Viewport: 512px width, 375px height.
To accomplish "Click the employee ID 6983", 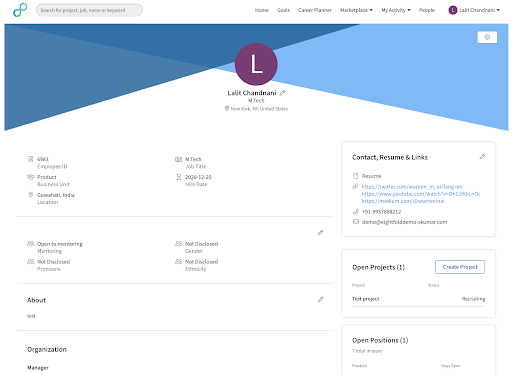I will click(x=43, y=159).
